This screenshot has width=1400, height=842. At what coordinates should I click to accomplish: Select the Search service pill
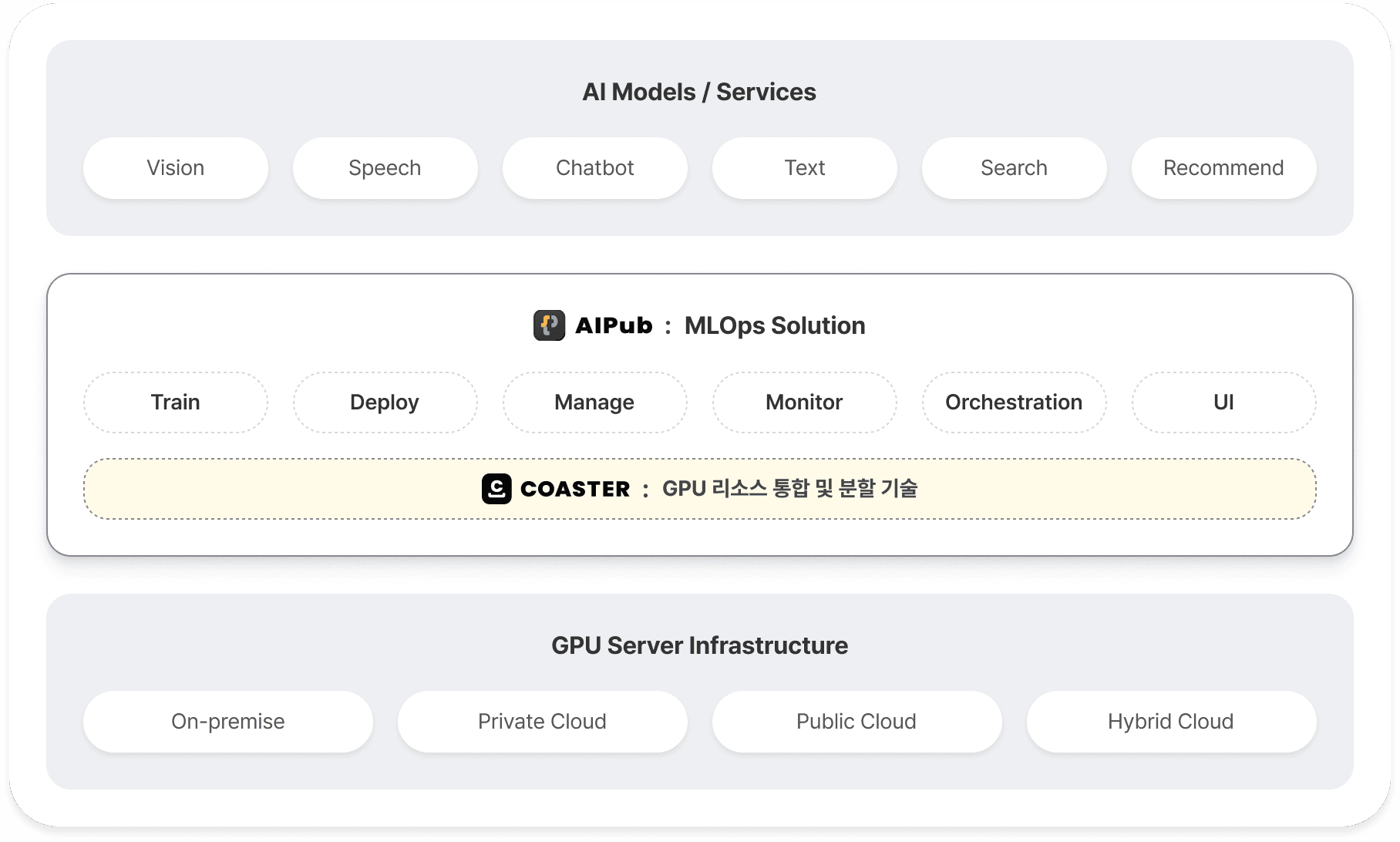[1014, 168]
